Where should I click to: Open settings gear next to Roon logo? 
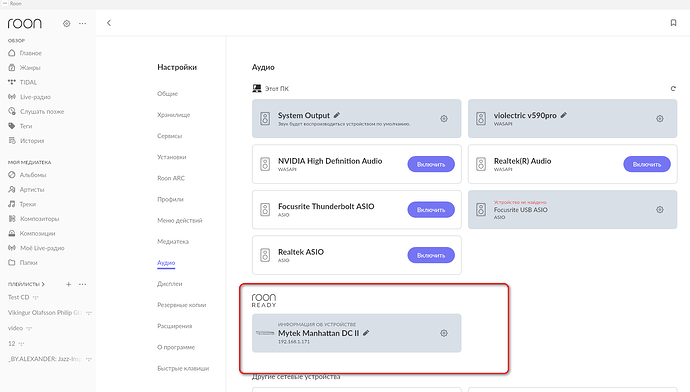(66, 23)
